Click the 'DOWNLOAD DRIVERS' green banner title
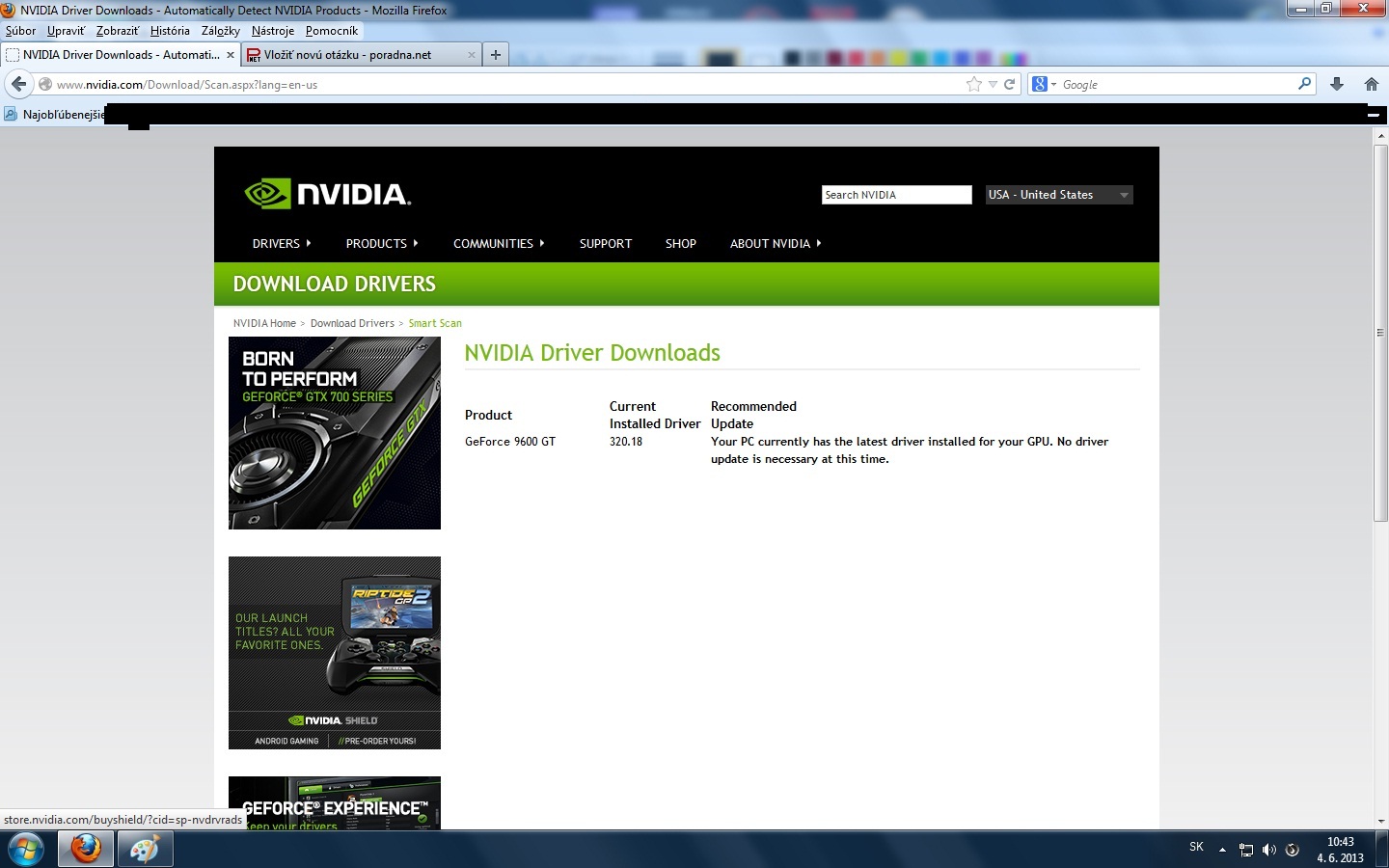The width and height of the screenshot is (1389, 868). (x=335, y=284)
